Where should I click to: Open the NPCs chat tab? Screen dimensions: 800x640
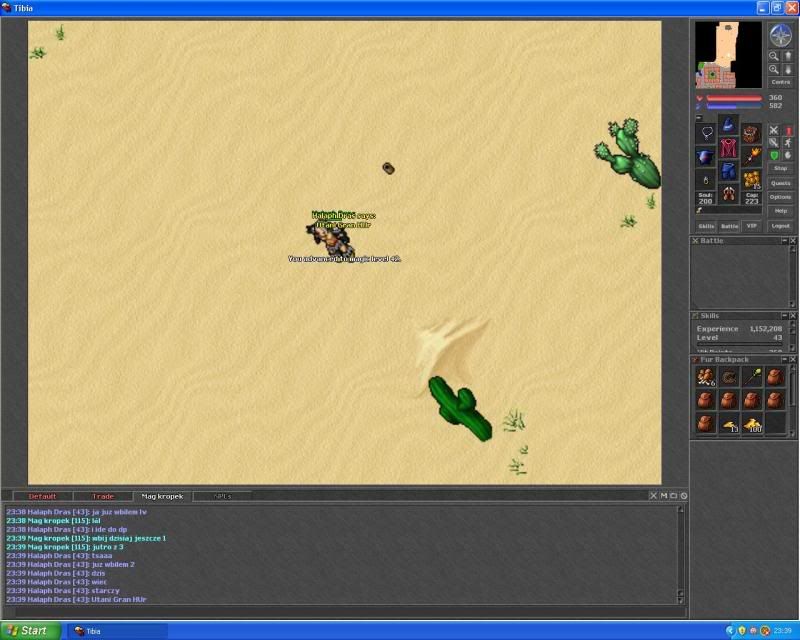coord(222,496)
